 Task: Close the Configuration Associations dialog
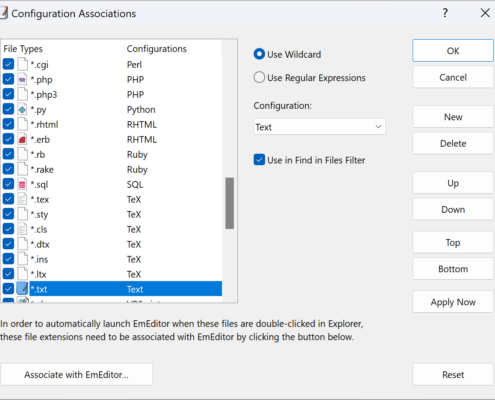[x=485, y=13]
